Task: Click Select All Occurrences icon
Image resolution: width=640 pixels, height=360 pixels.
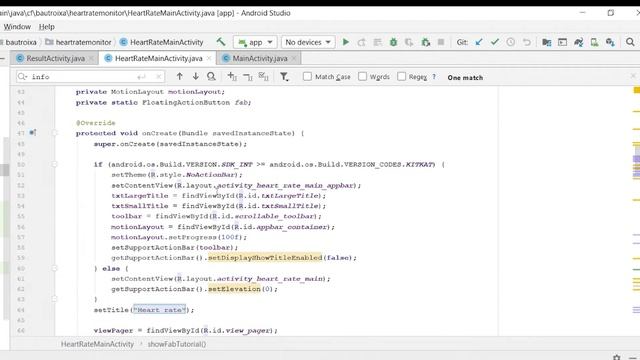Action: tap(264, 76)
